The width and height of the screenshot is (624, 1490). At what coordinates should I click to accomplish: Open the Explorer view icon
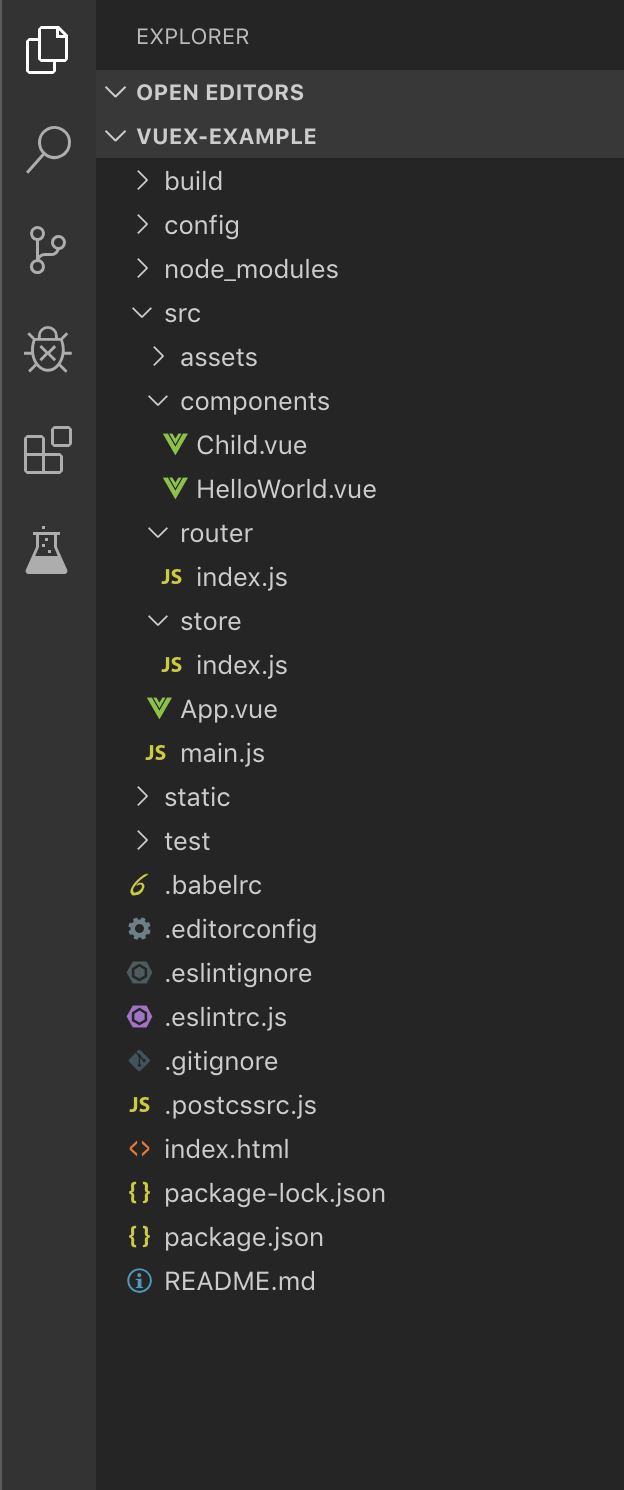pos(47,50)
